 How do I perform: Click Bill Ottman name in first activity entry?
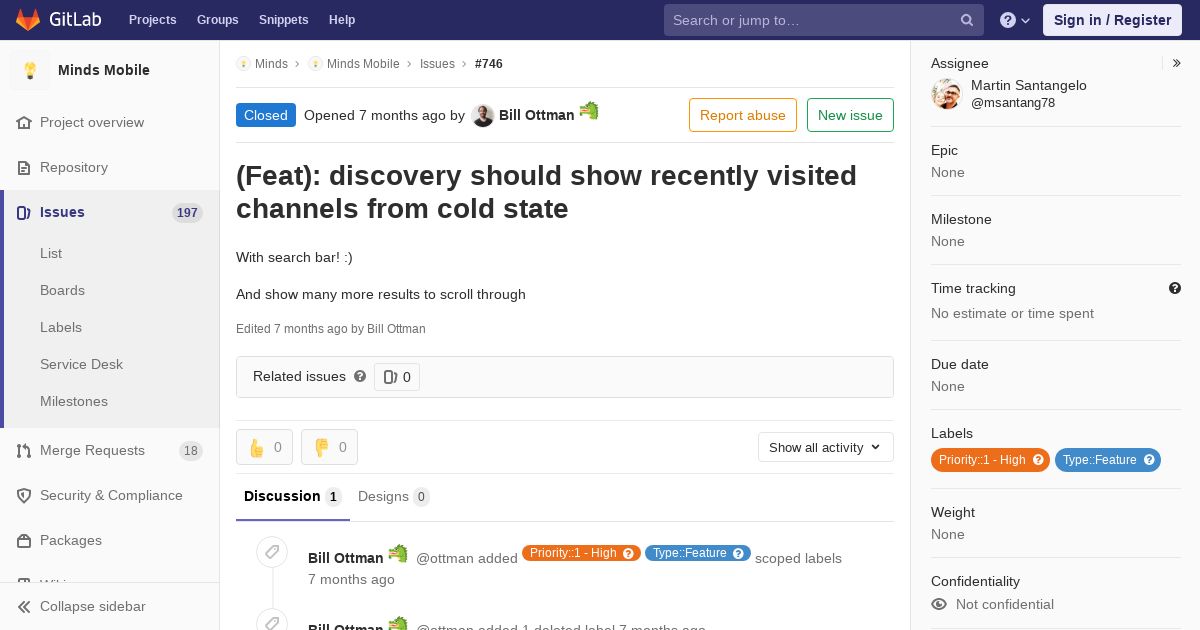tap(345, 558)
